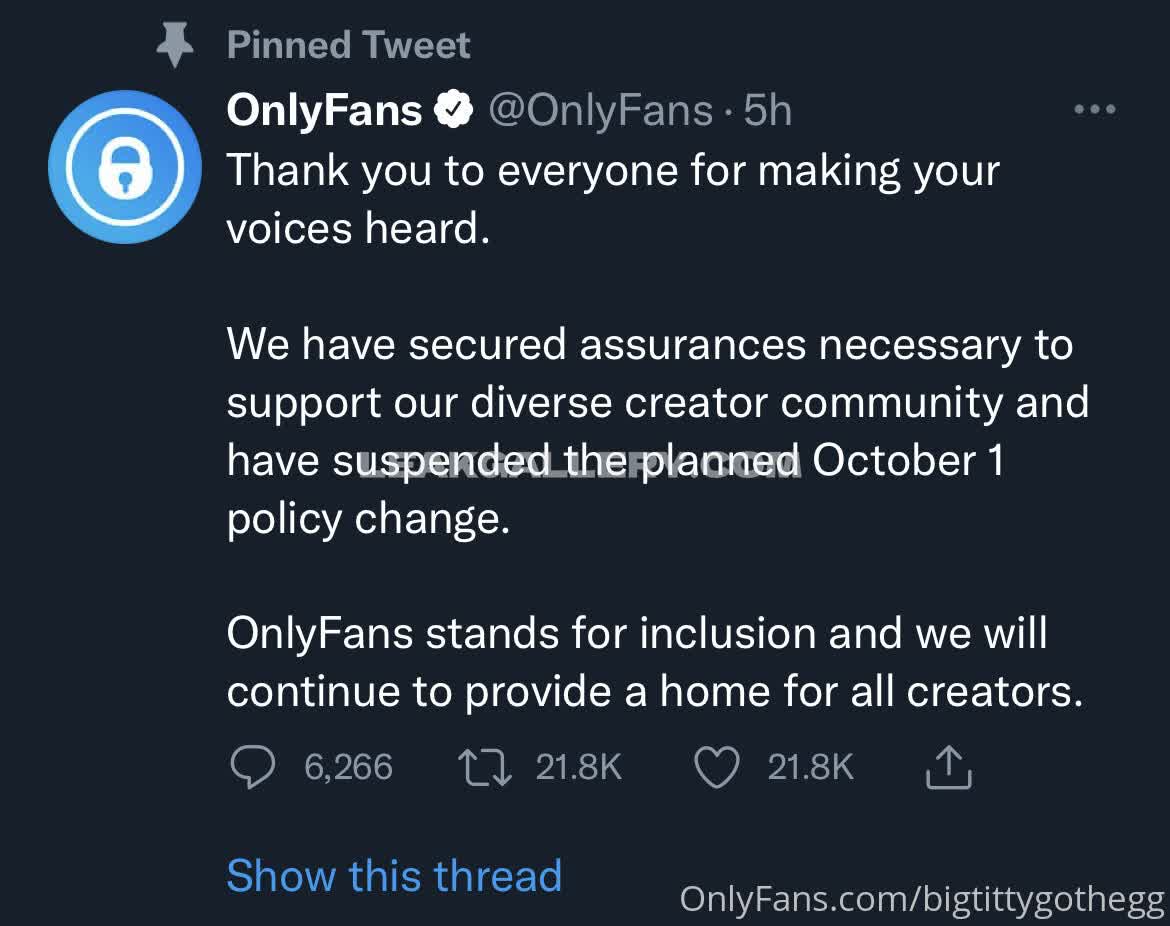
Task: Click the "We have secured assurances" paragraph
Action: pos(656,431)
